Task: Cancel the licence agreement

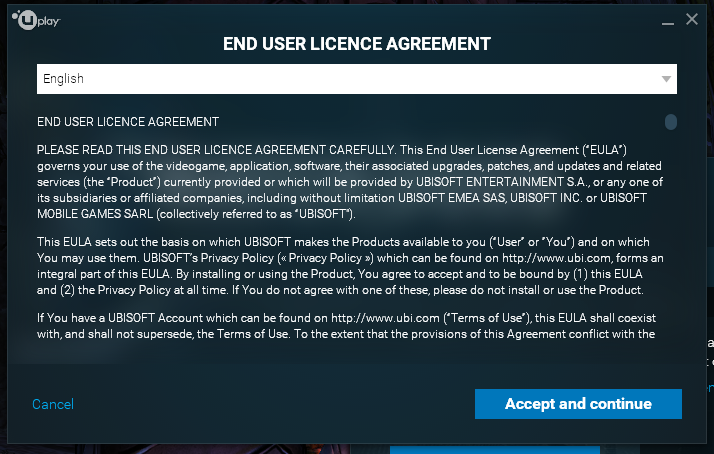Action: pos(53,404)
